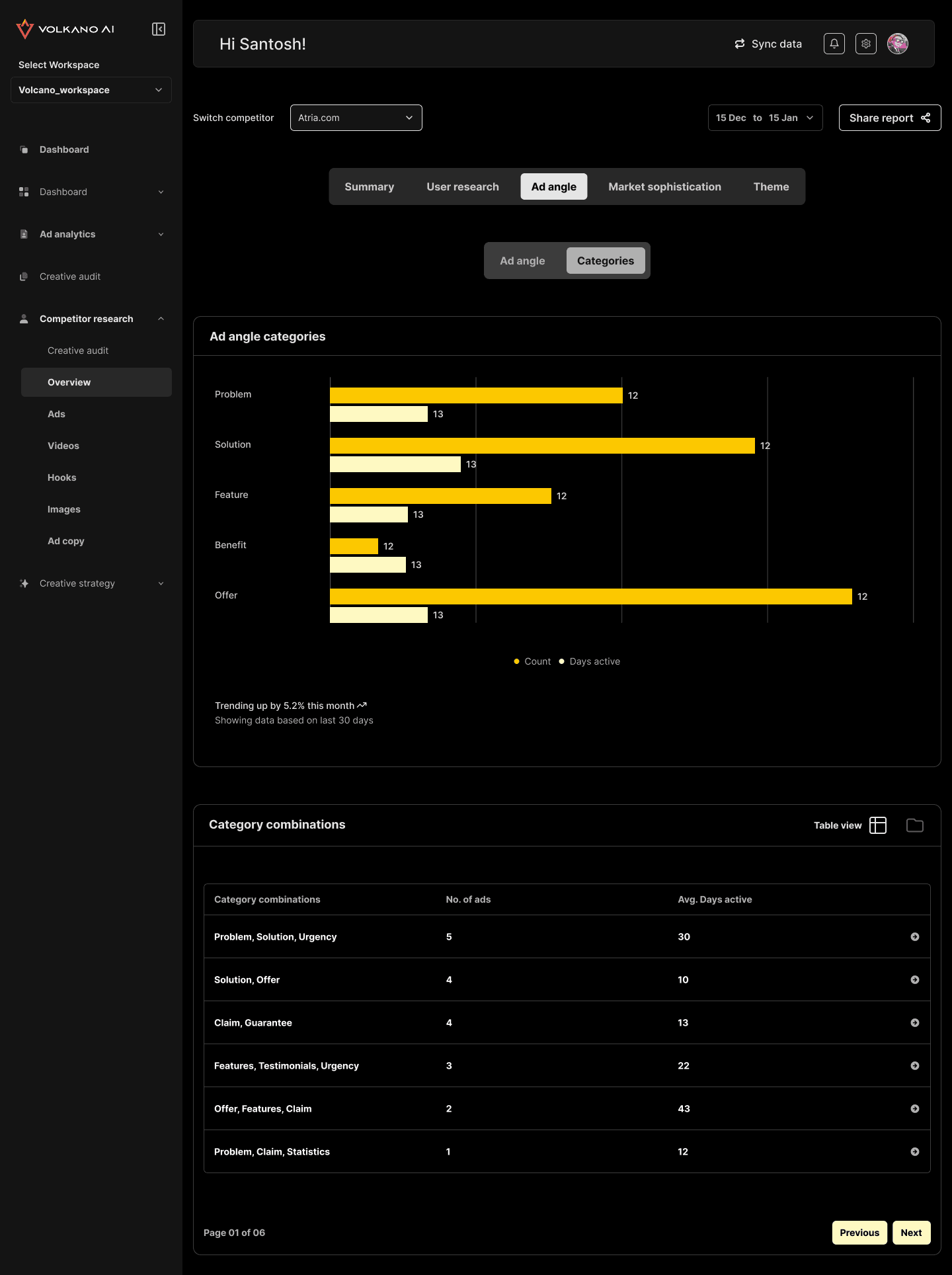Open settings gear icon

coord(866,44)
